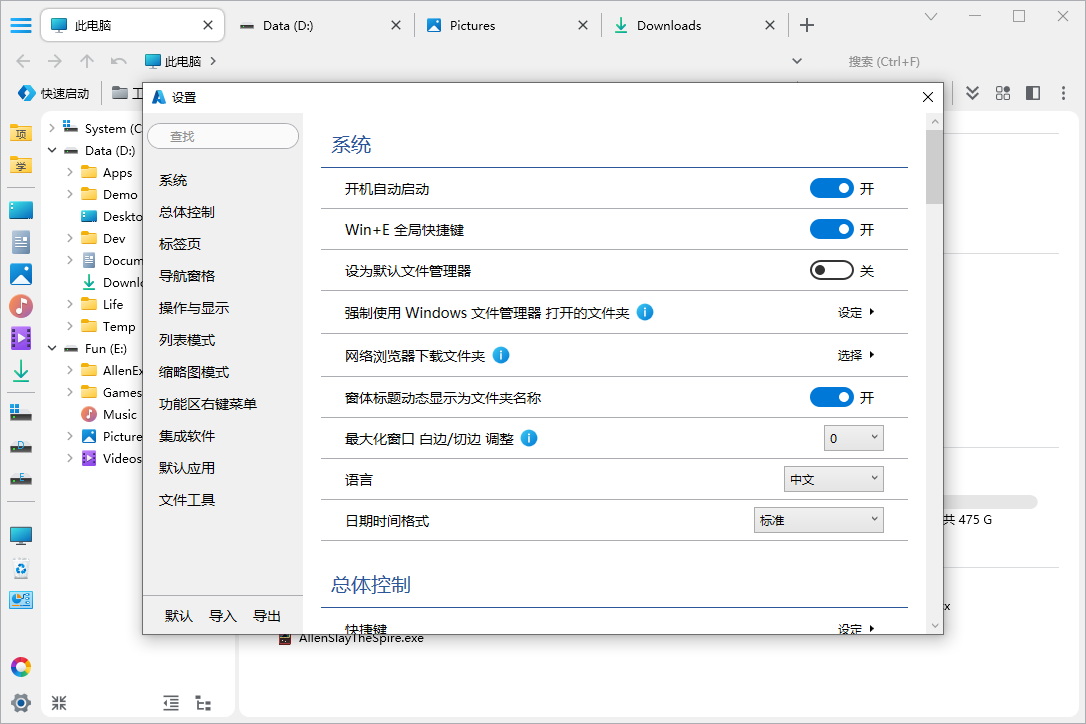Image resolution: width=1086 pixels, height=724 pixels.
Task: Close the settings dialog
Action: pos(928,97)
